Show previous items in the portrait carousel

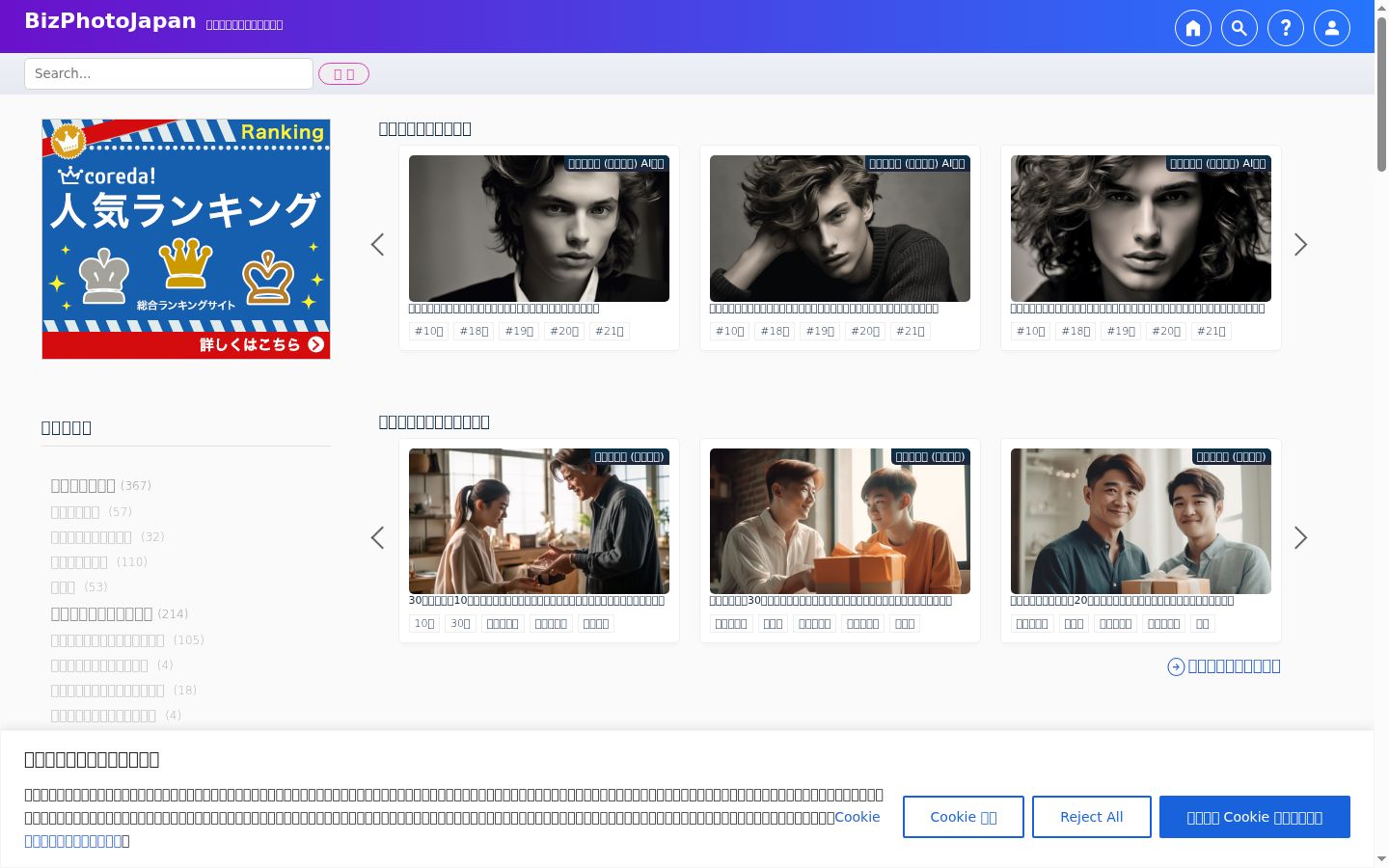click(x=377, y=245)
